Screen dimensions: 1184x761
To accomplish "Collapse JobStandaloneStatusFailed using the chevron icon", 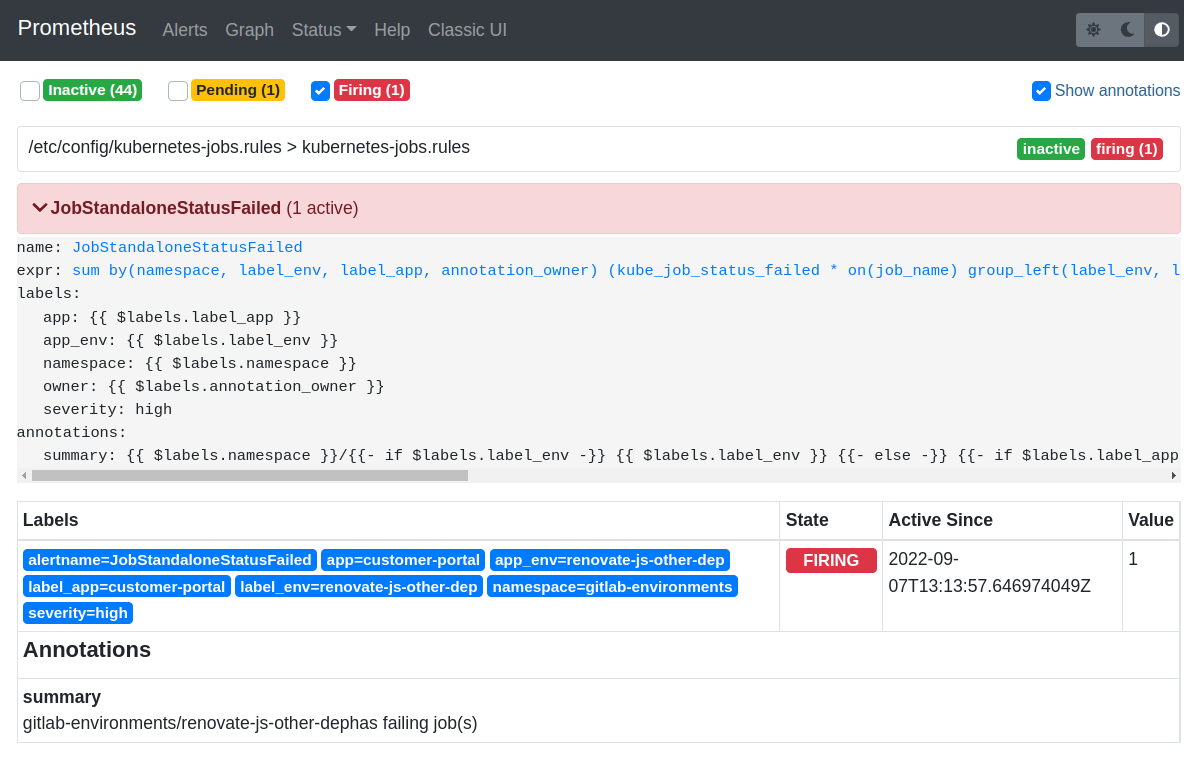I will click(x=40, y=208).
